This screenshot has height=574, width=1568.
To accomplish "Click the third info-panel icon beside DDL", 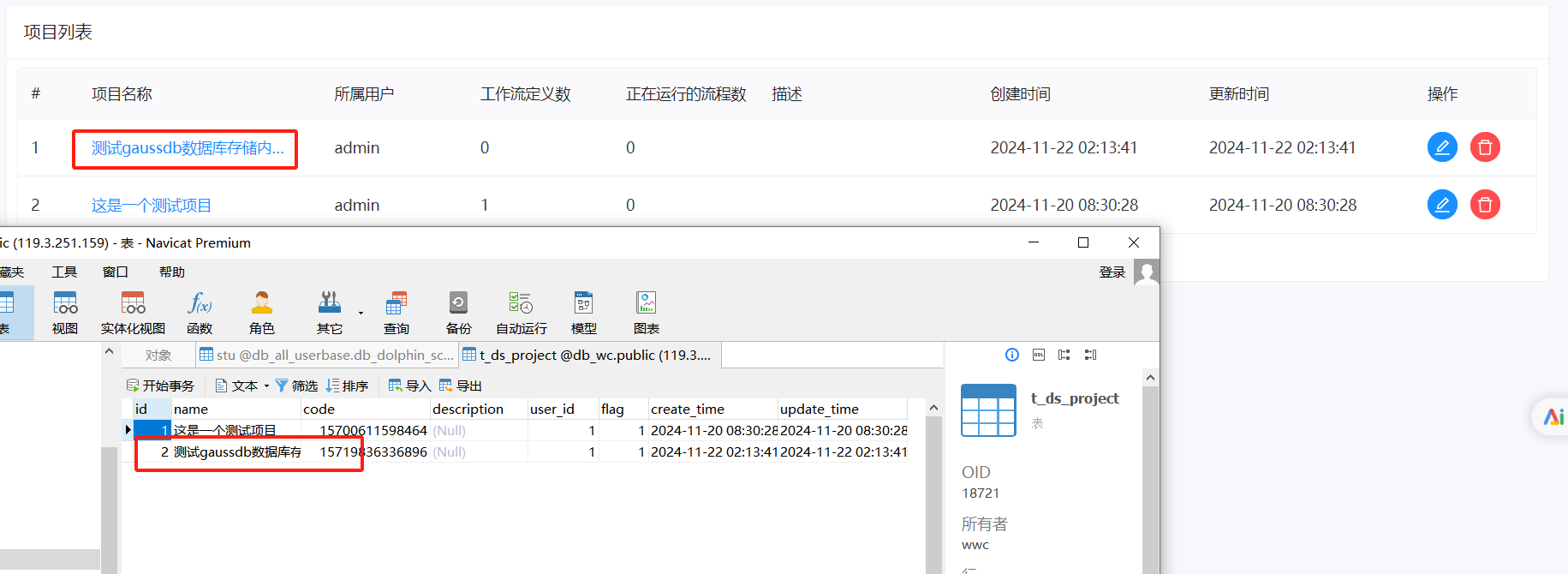I will coord(1064,355).
